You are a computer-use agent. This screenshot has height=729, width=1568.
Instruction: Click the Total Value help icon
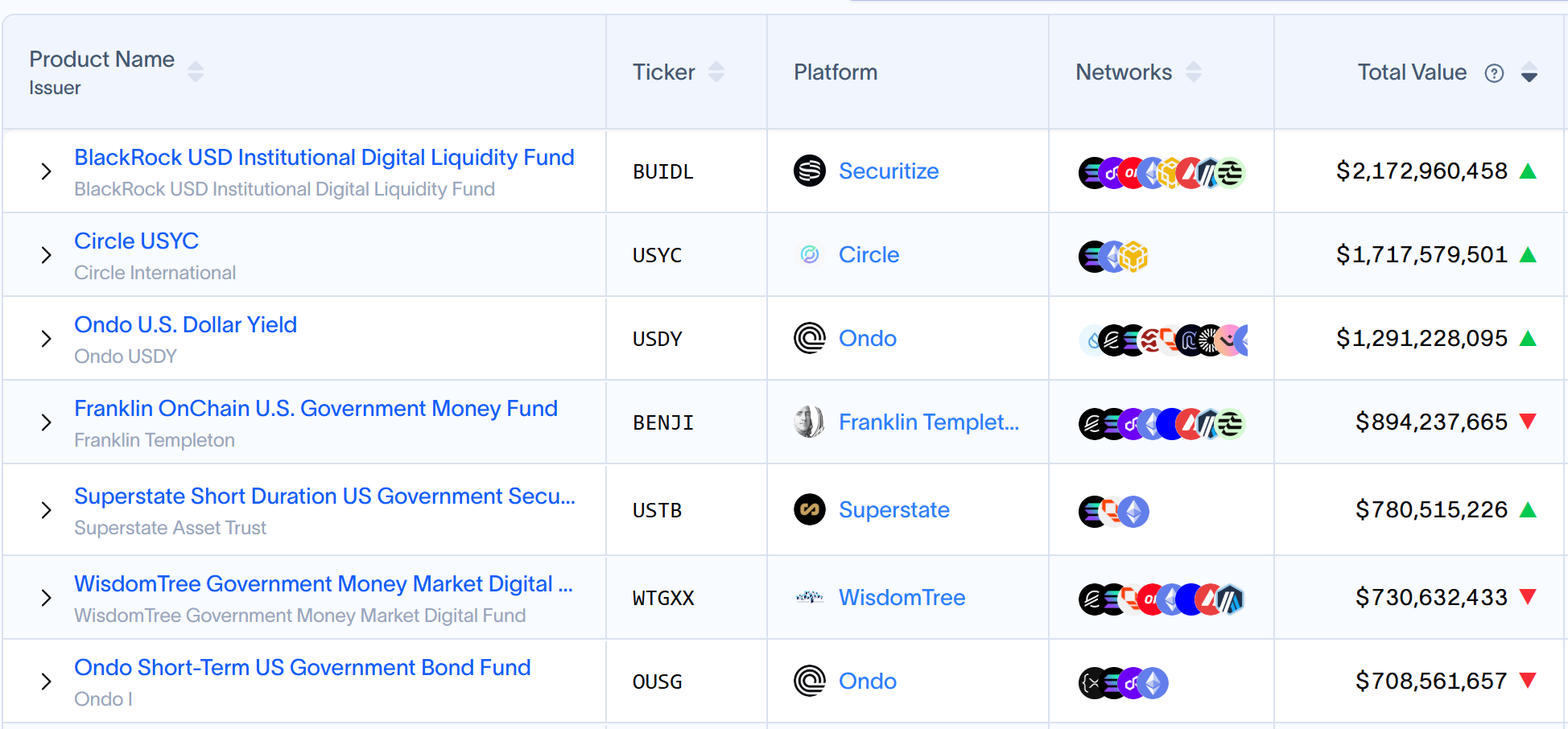tap(1494, 73)
